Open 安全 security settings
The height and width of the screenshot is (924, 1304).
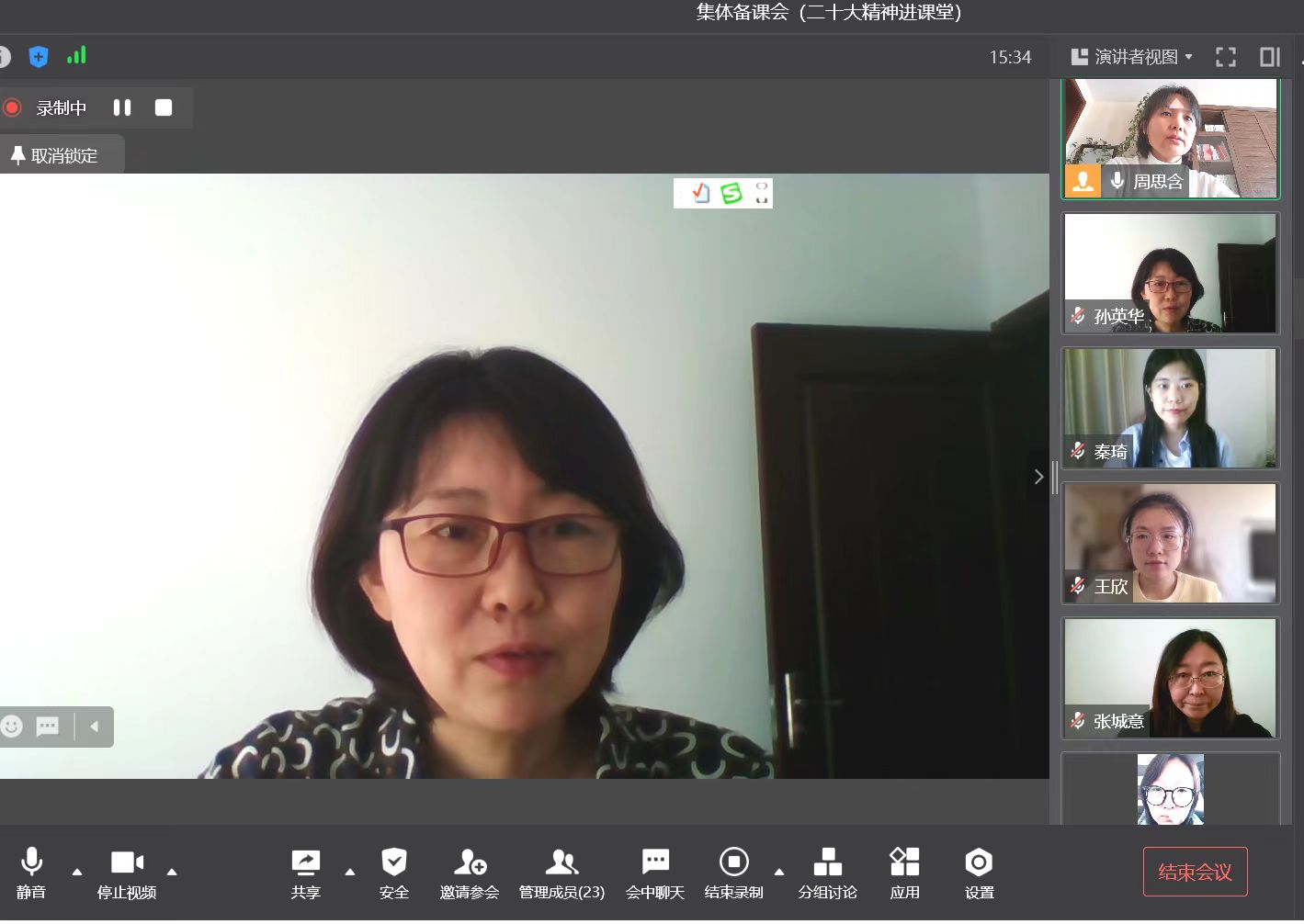[x=394, y=873]
